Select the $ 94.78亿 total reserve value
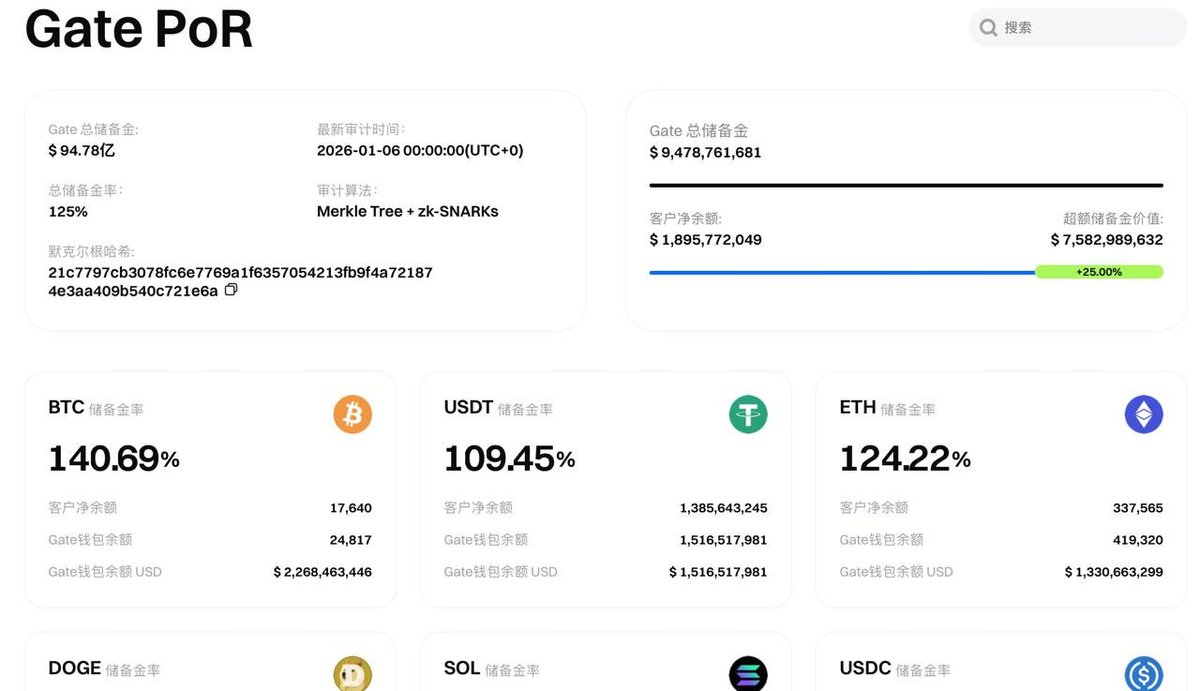The image size is (1200, 691). (x=82, y=151)
